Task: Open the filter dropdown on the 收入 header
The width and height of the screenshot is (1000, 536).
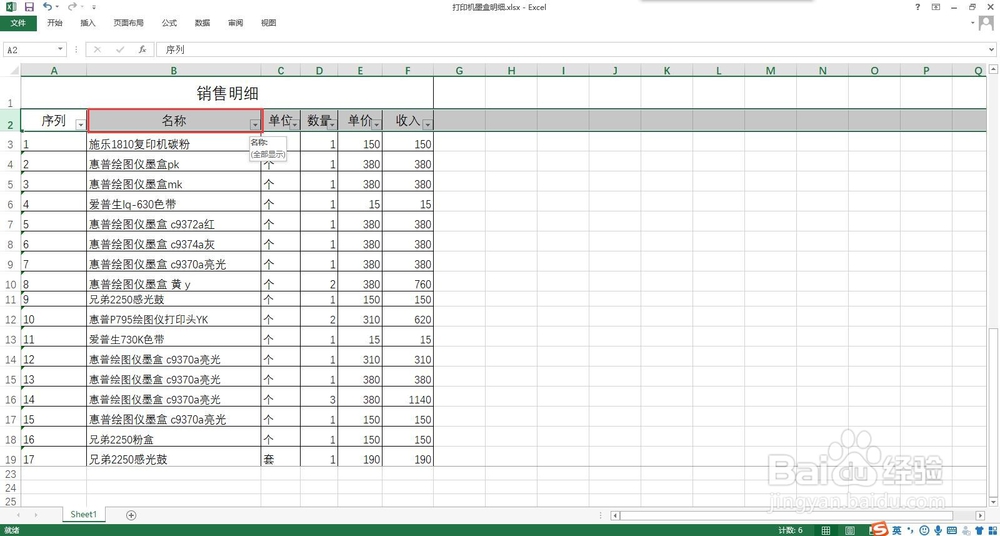Action: coord(427,124)
